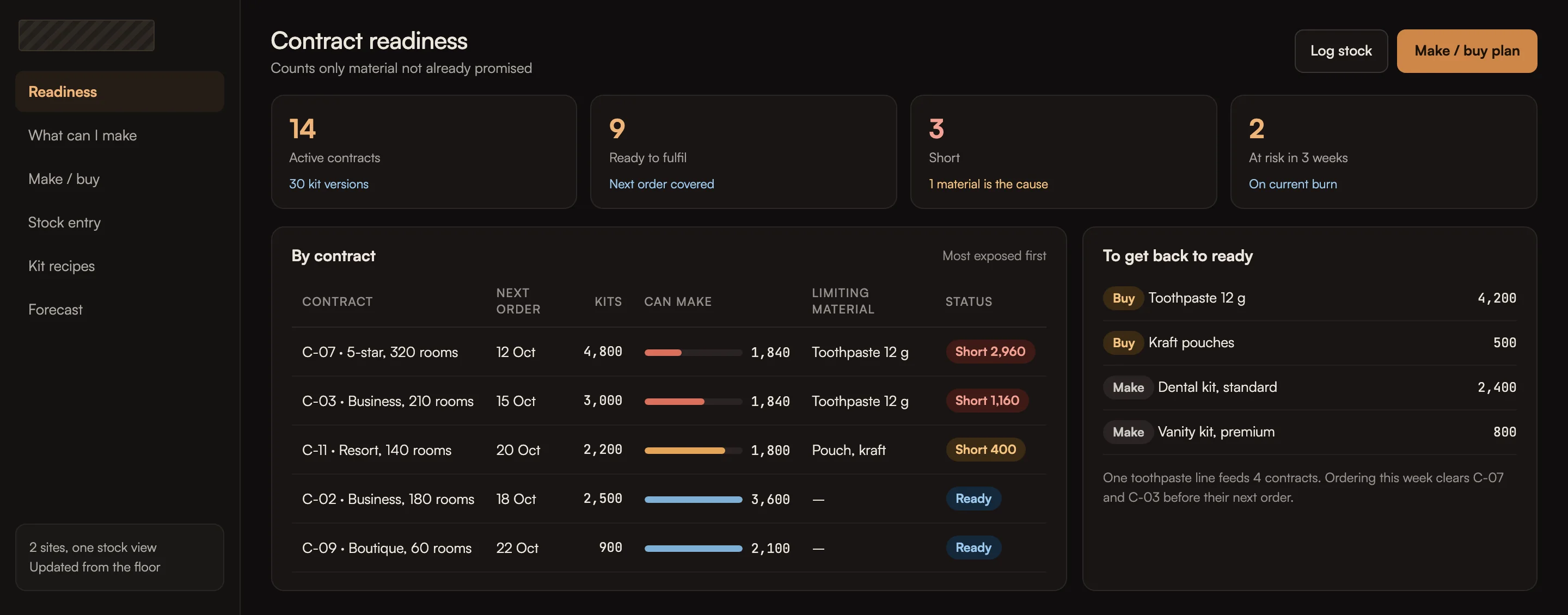Select the 3 Short summary card
Viewport: 1568px width, 615px height.
click(x=1063, y=151)
